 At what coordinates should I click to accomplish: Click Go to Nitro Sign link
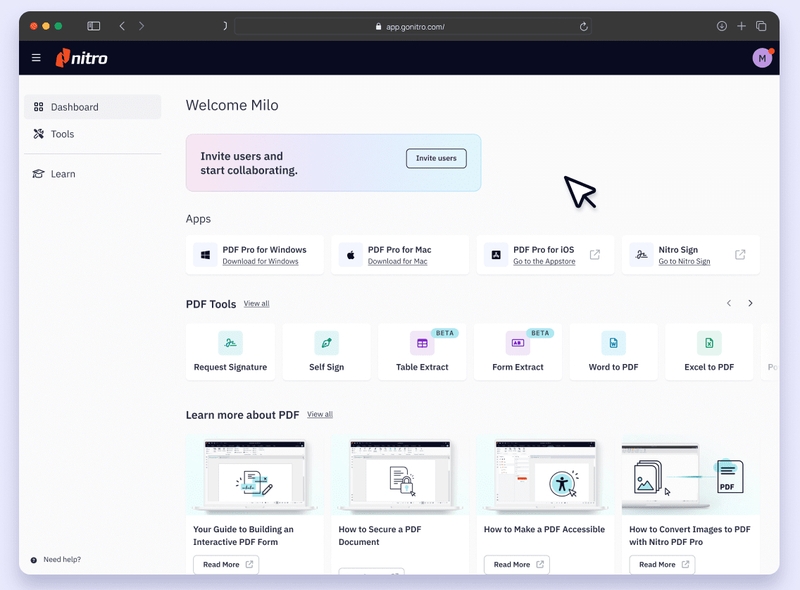(684, 261)
